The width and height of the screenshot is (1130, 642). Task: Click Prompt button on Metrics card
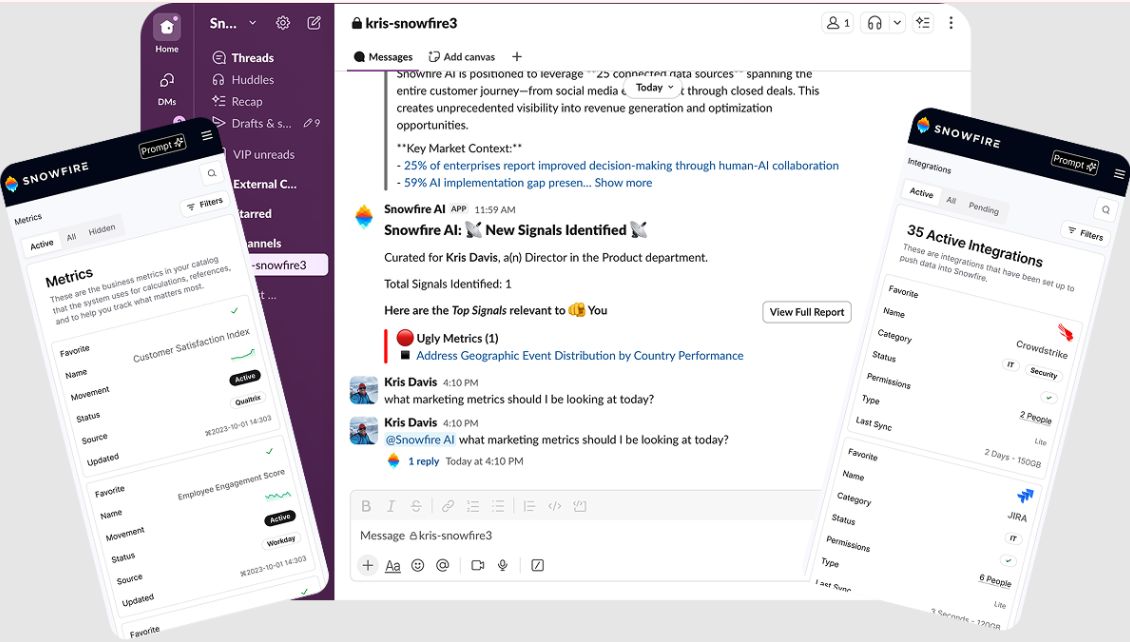point(163,146)
